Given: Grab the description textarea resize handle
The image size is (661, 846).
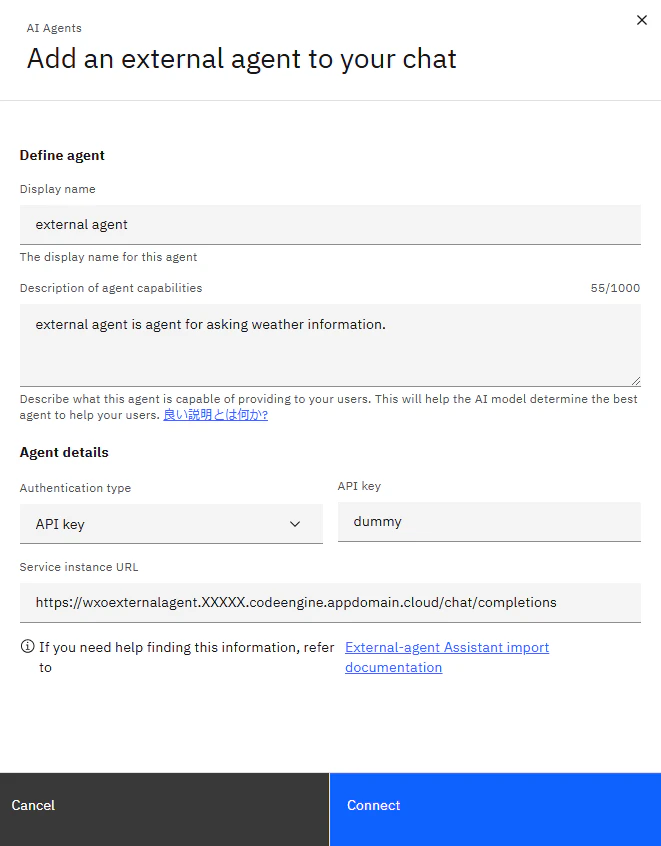Looking at the screenshot, I should point(636,381).
